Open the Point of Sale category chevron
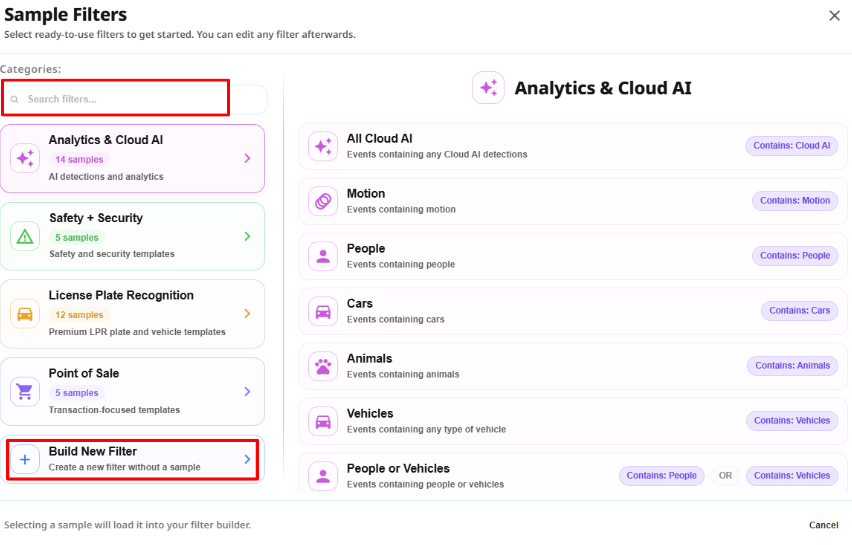 247,392
